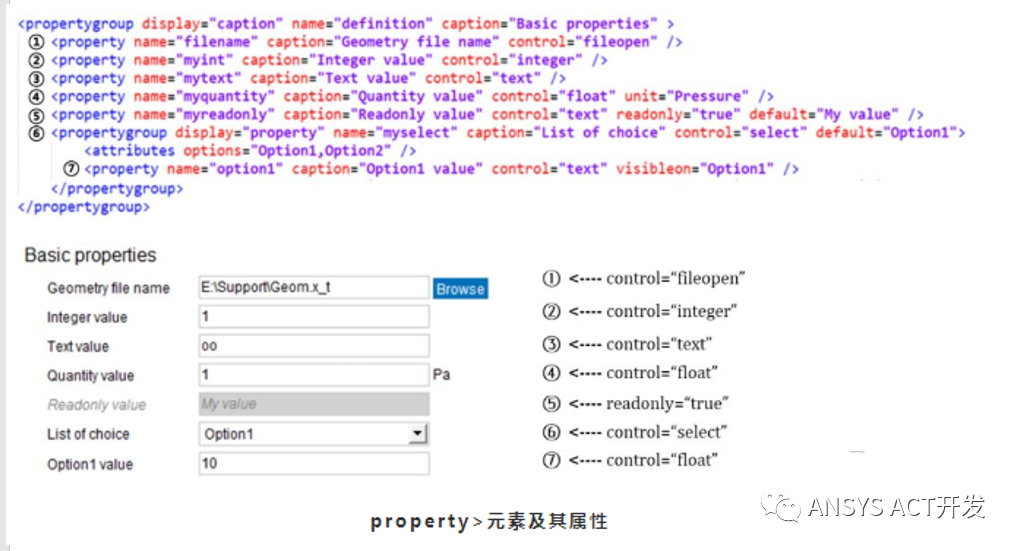Image resolution: width=1018 pixels, height=551 pixels.
Task: Click the readonly="true" annotation text
Action: [667, 404]
